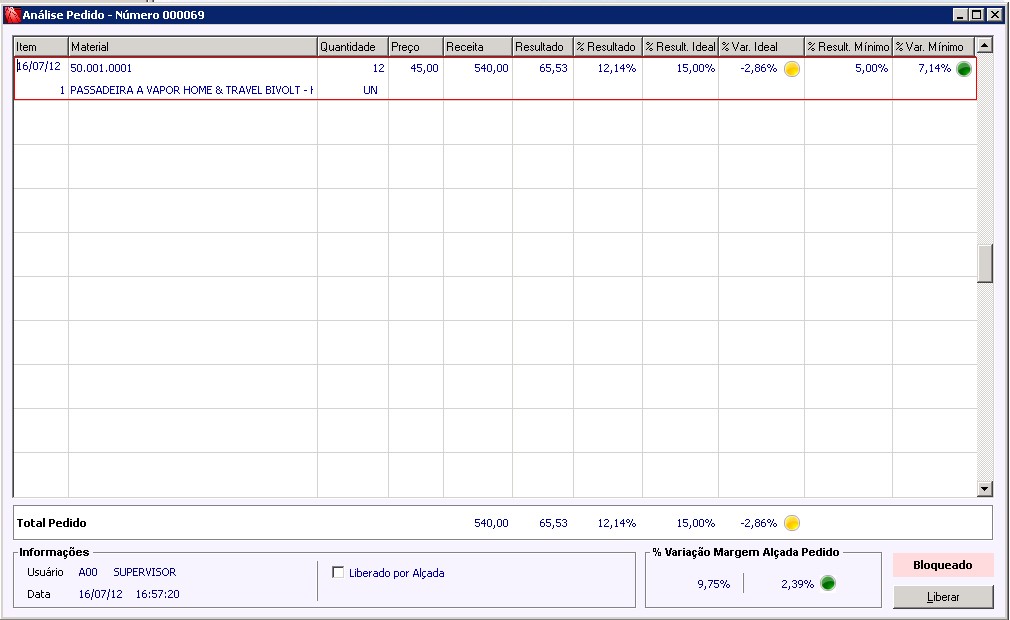Click -2,86% variation in item row
This screenshot has height=620, width=1010.
(x=759, y=68)
